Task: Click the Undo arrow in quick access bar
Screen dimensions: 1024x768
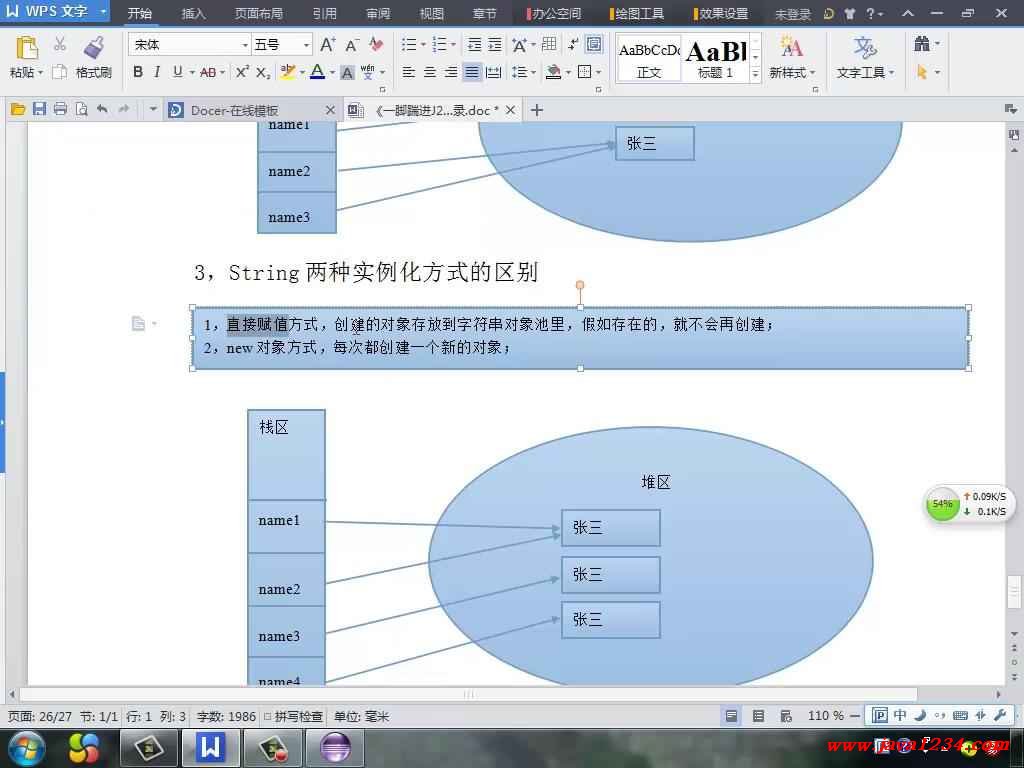Action: pos(102,110)
